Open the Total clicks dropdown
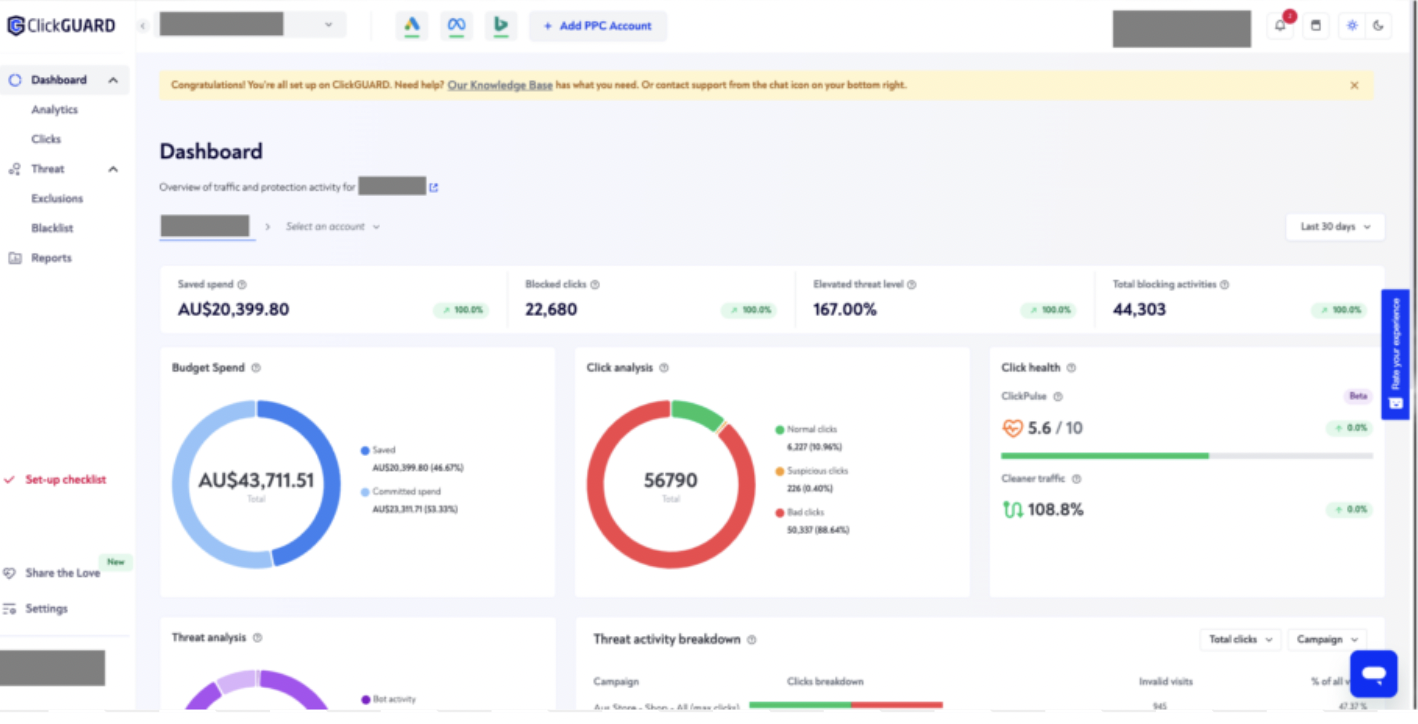The image size is (1418, 724). (x=1240, y=639)
